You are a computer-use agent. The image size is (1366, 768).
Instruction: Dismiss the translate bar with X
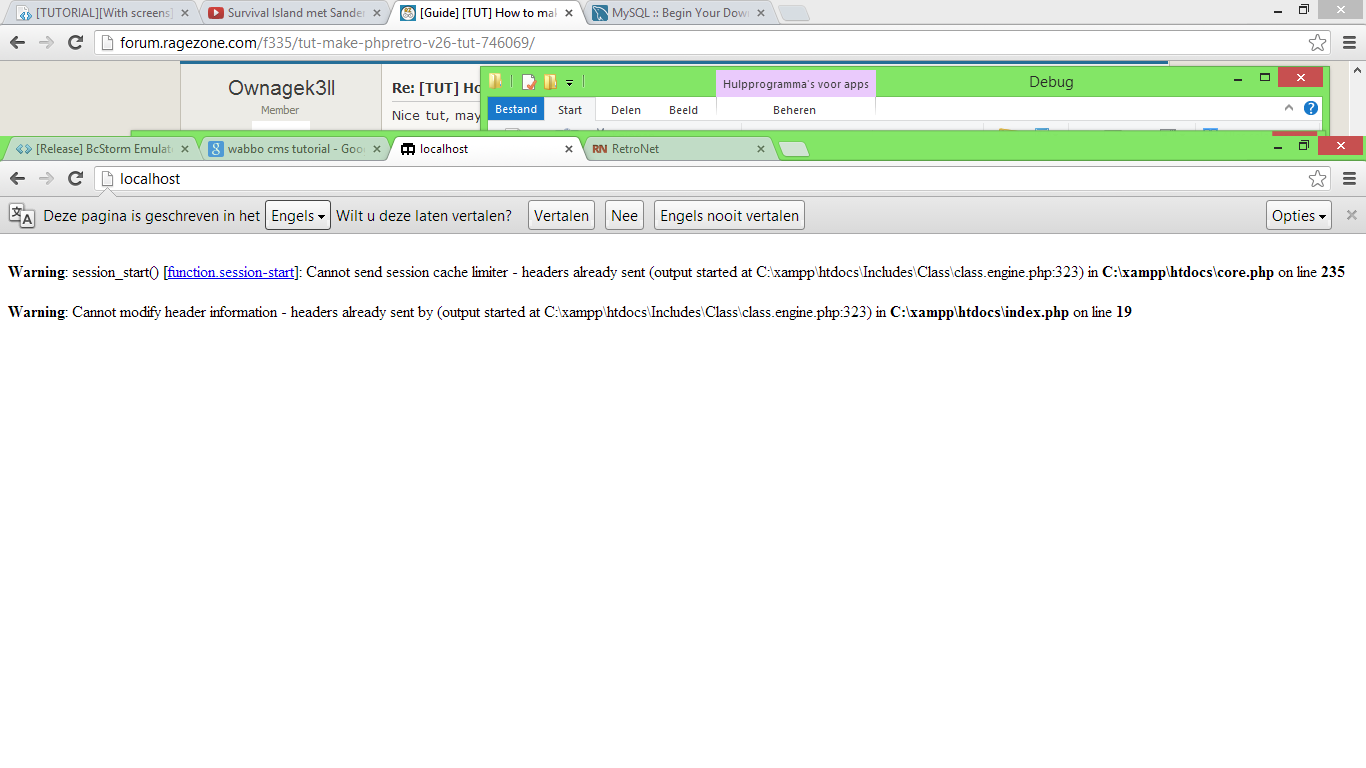pos(1351,215)
